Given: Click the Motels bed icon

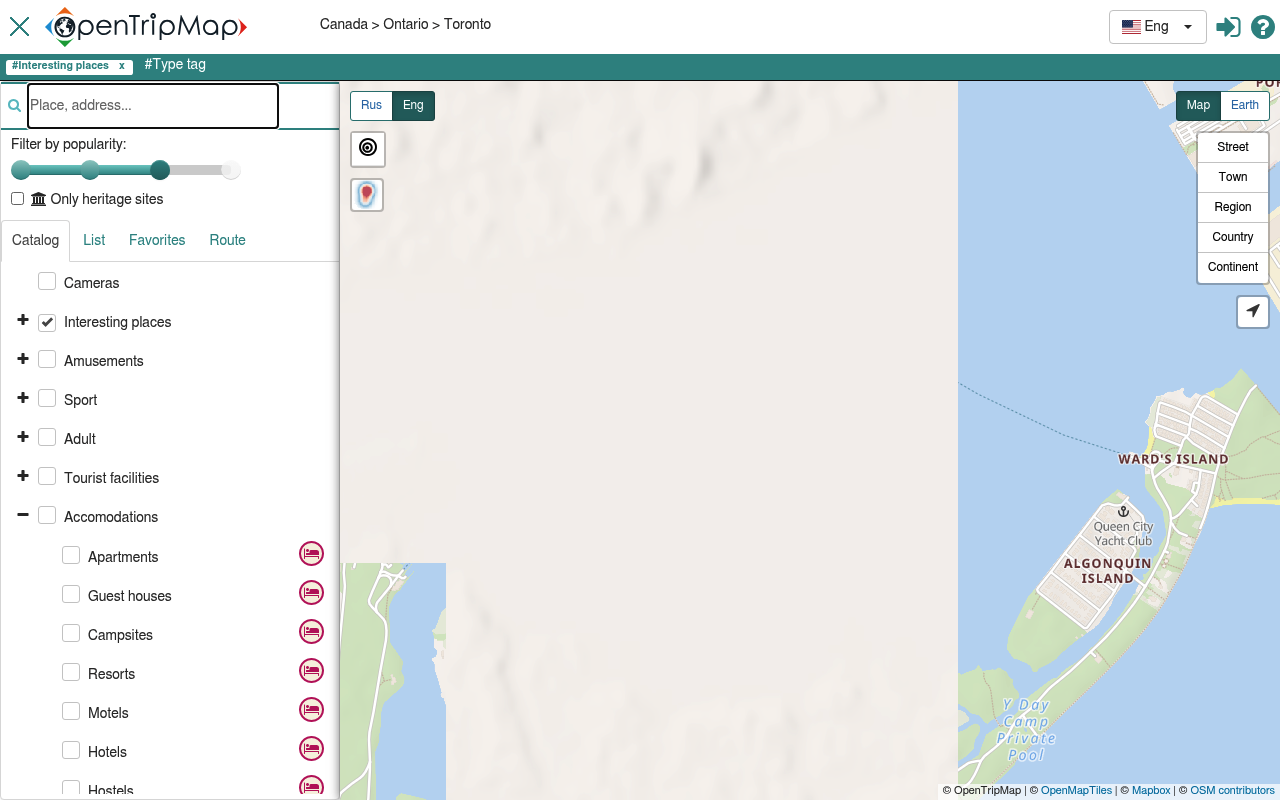Looking at the screenshot, I should coord(312,709).
